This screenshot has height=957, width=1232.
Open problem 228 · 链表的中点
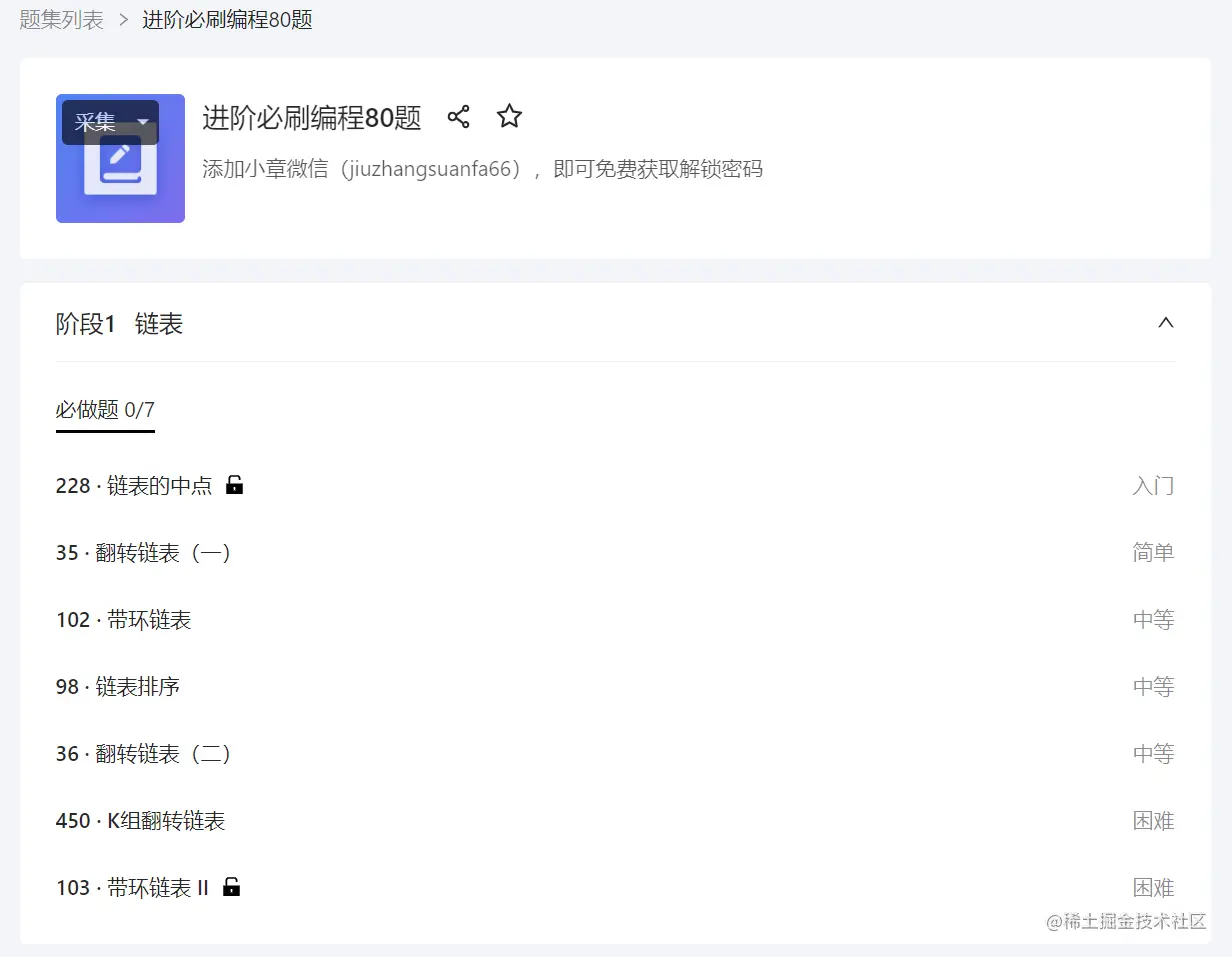[x=134, y=486]
